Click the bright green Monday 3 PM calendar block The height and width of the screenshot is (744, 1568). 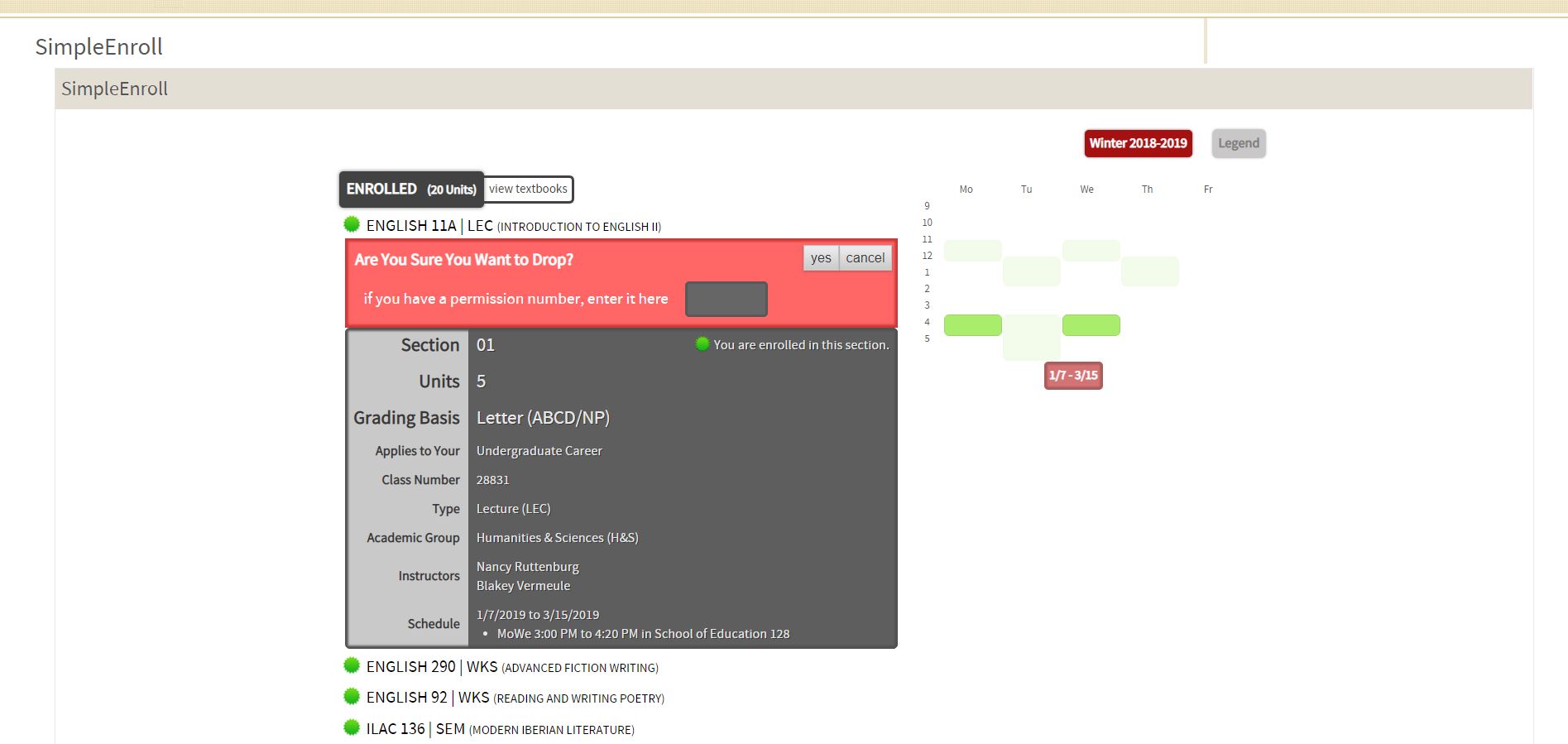tap(972, 325)
